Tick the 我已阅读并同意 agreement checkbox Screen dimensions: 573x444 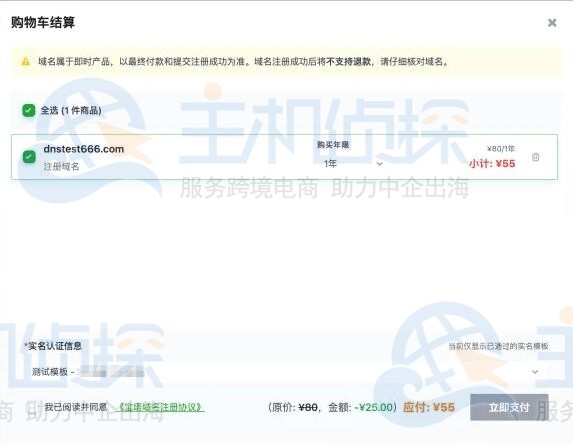(34, 407)
